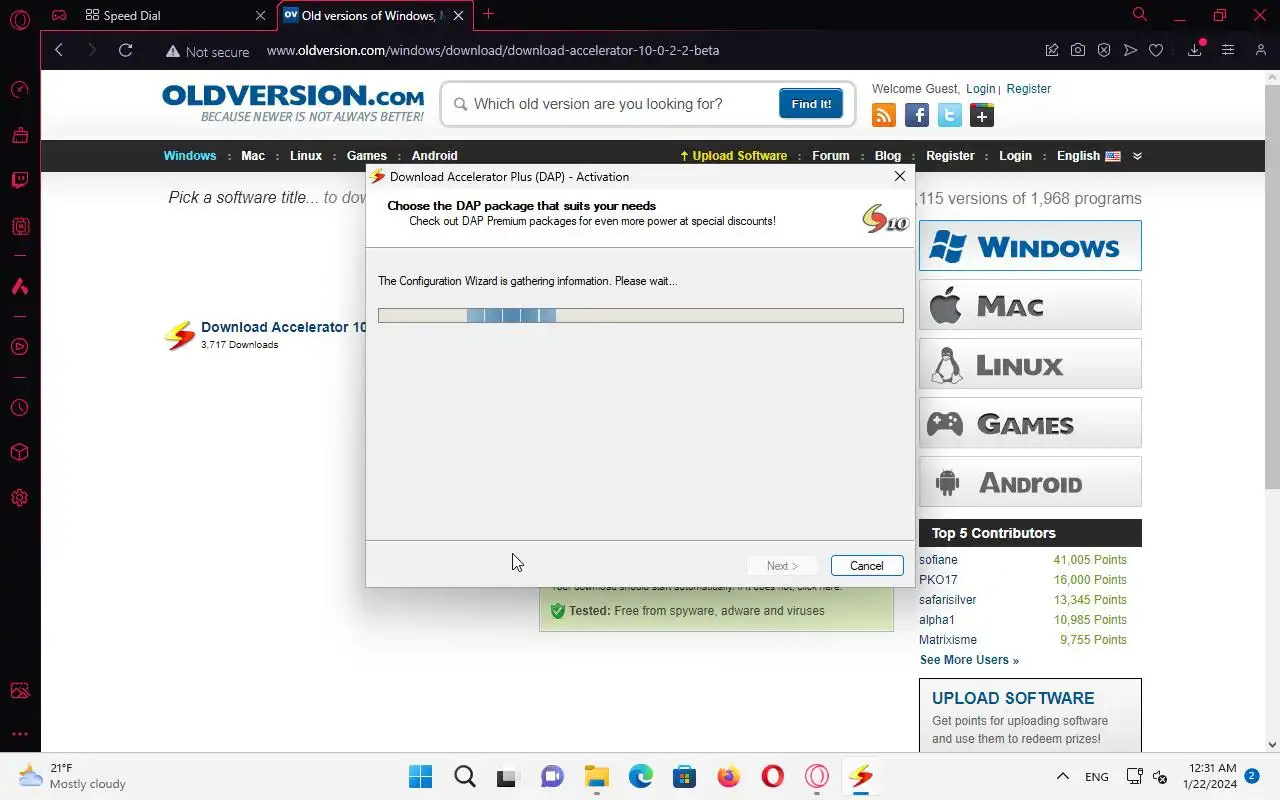Click the Register link near Welcome Guest
Viewport: 1280px width, 800px height.
(1029, 89)
